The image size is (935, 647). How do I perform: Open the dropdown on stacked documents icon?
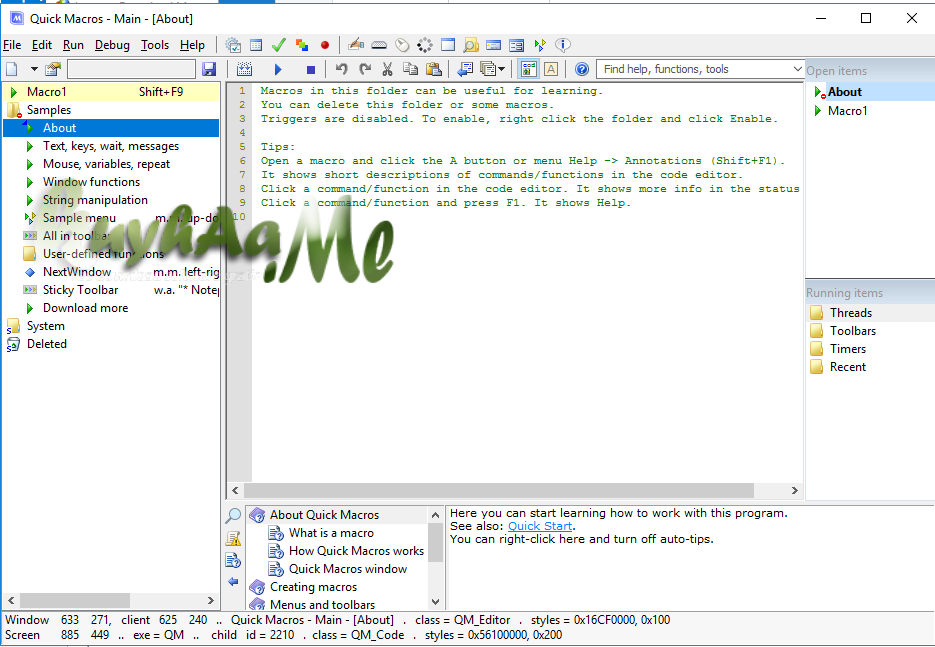tap(501, 69)
